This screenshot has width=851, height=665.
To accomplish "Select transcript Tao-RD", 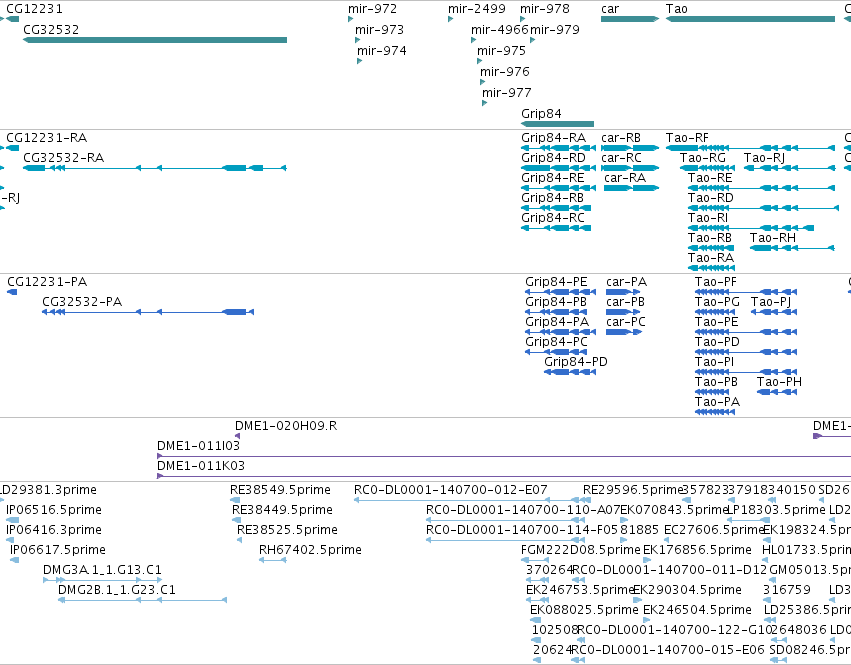I will (x=764, y=208).
